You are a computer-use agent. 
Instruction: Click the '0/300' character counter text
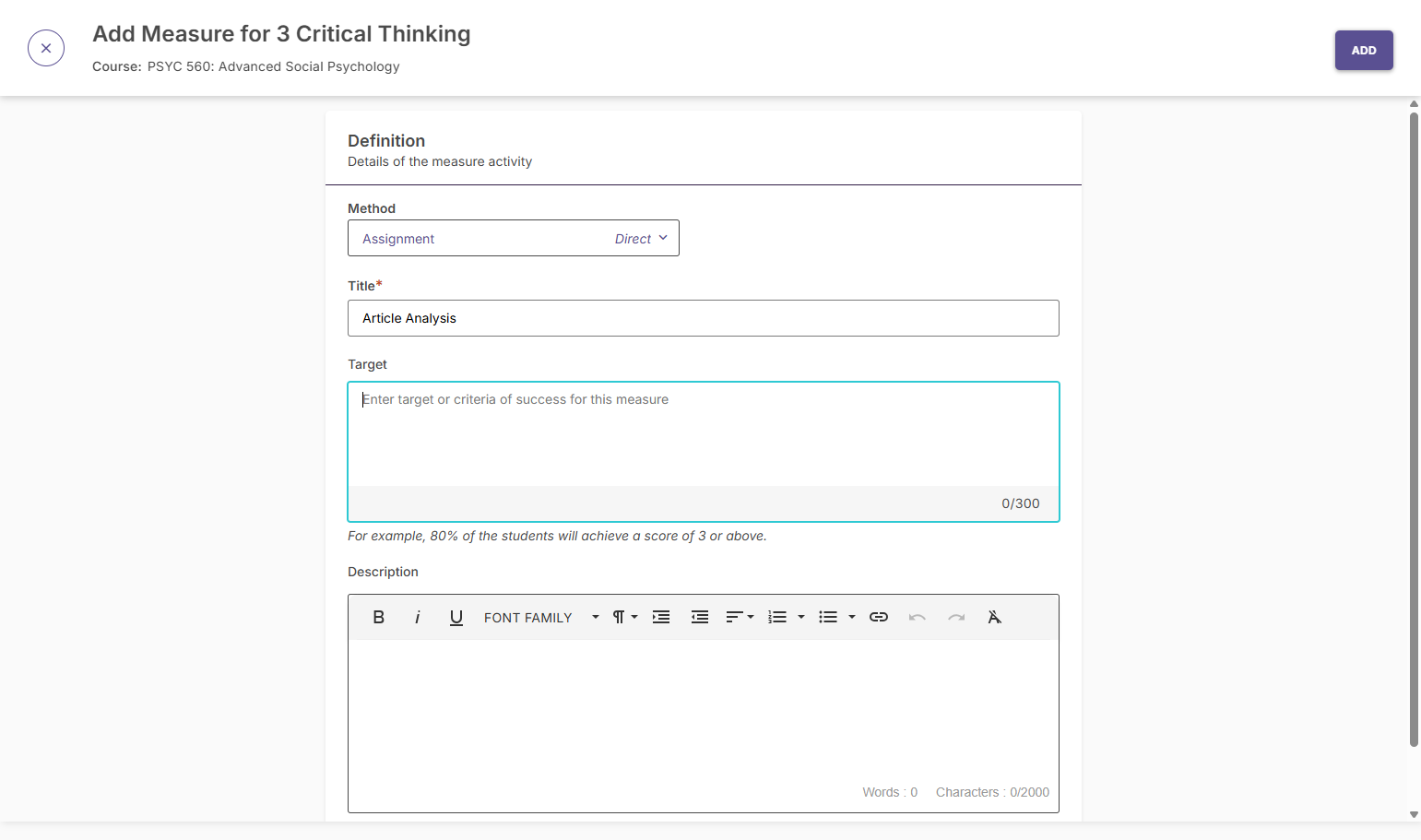(x=1021, y=503)
